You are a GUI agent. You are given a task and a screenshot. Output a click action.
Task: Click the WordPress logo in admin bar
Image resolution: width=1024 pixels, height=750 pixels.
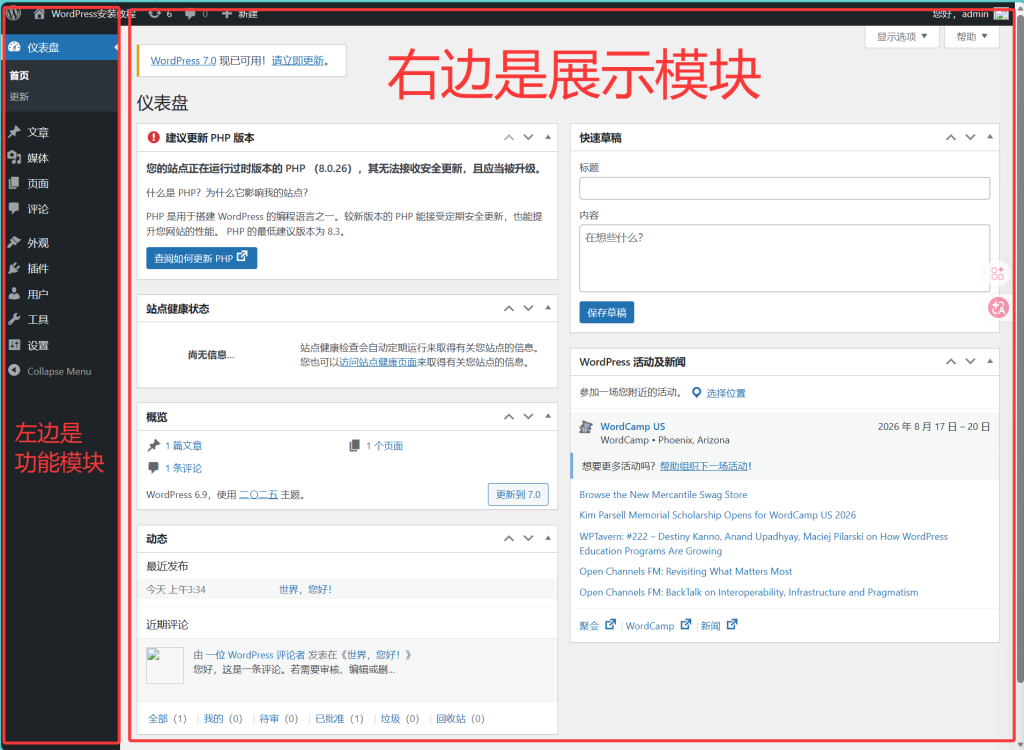click(x=13, y=13)
